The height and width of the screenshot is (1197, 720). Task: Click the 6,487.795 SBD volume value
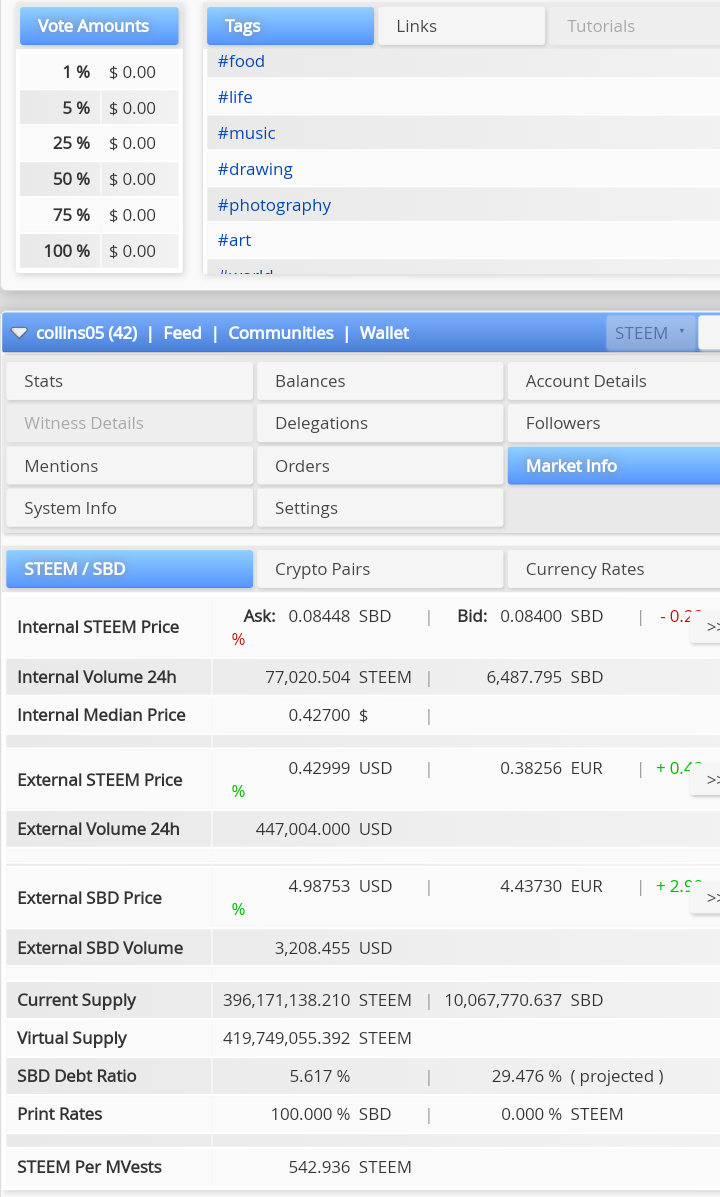click(x=545, y=677)
